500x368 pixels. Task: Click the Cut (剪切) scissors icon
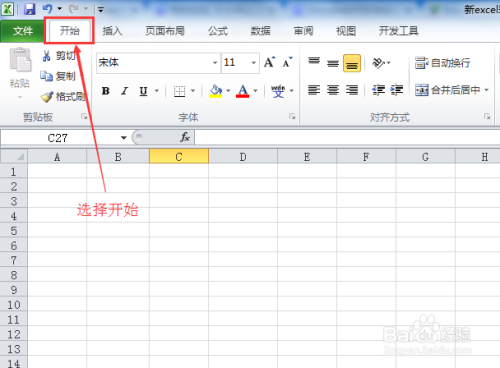(46, 56)
